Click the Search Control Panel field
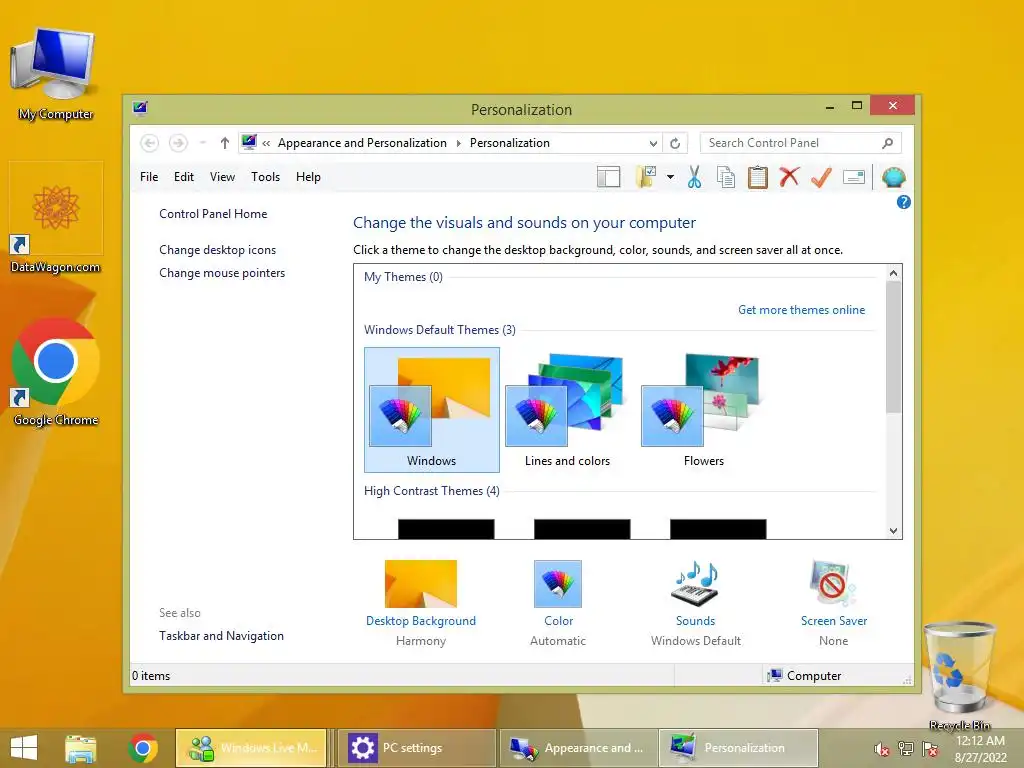This screenshot has height=768, width=1024. [x=800, y=143]
